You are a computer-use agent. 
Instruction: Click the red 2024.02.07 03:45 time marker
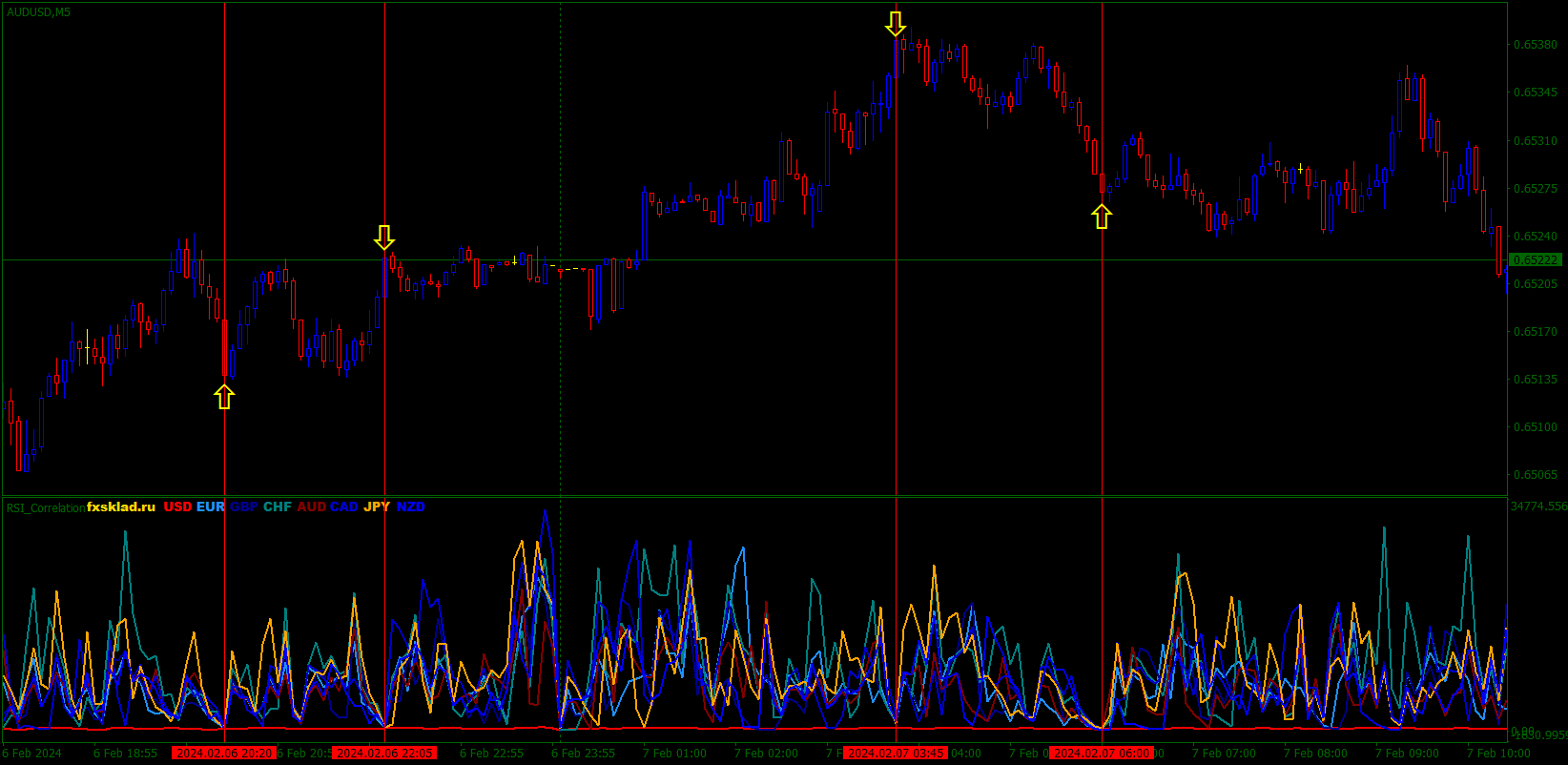pos(896,753)
